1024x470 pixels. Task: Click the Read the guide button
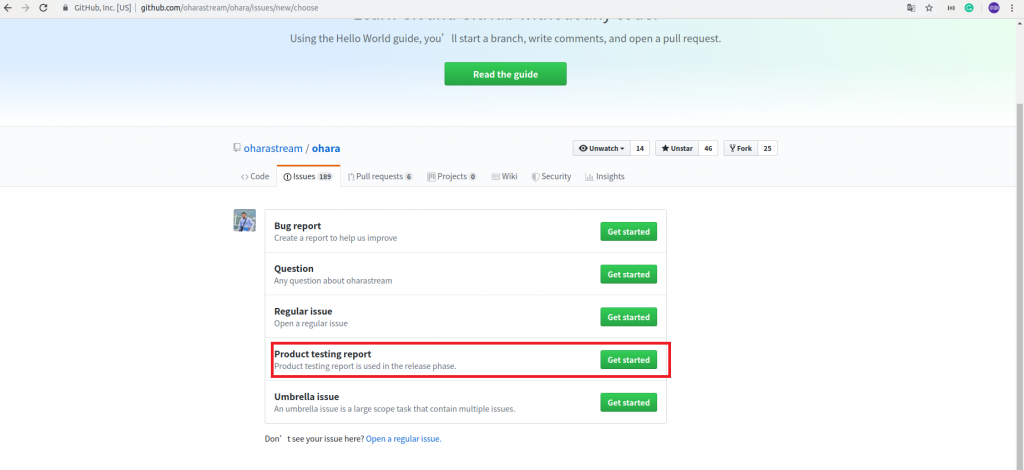[x=505, y=74]
